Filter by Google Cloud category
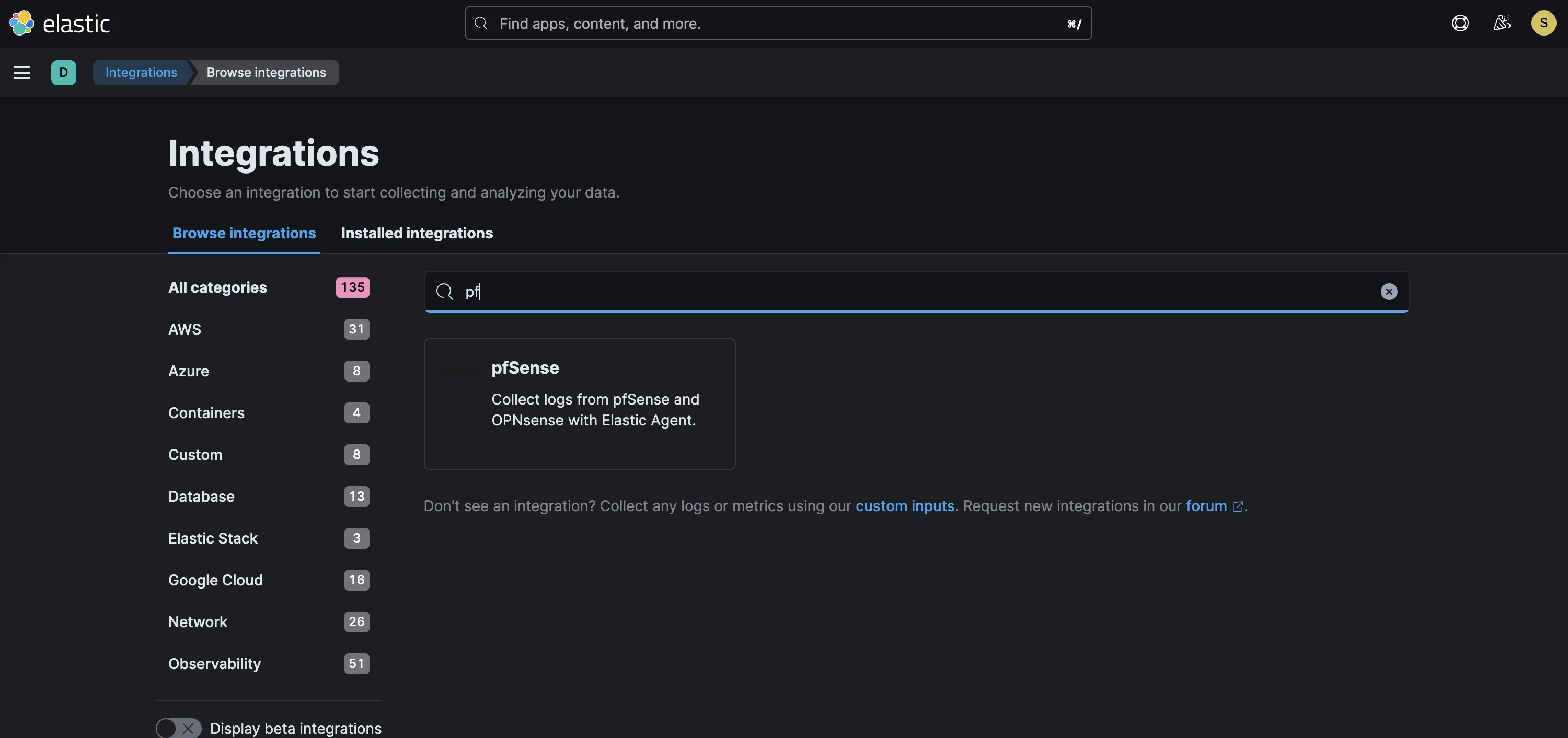Viewport: 1568px width, 738px height. [269, 580]
